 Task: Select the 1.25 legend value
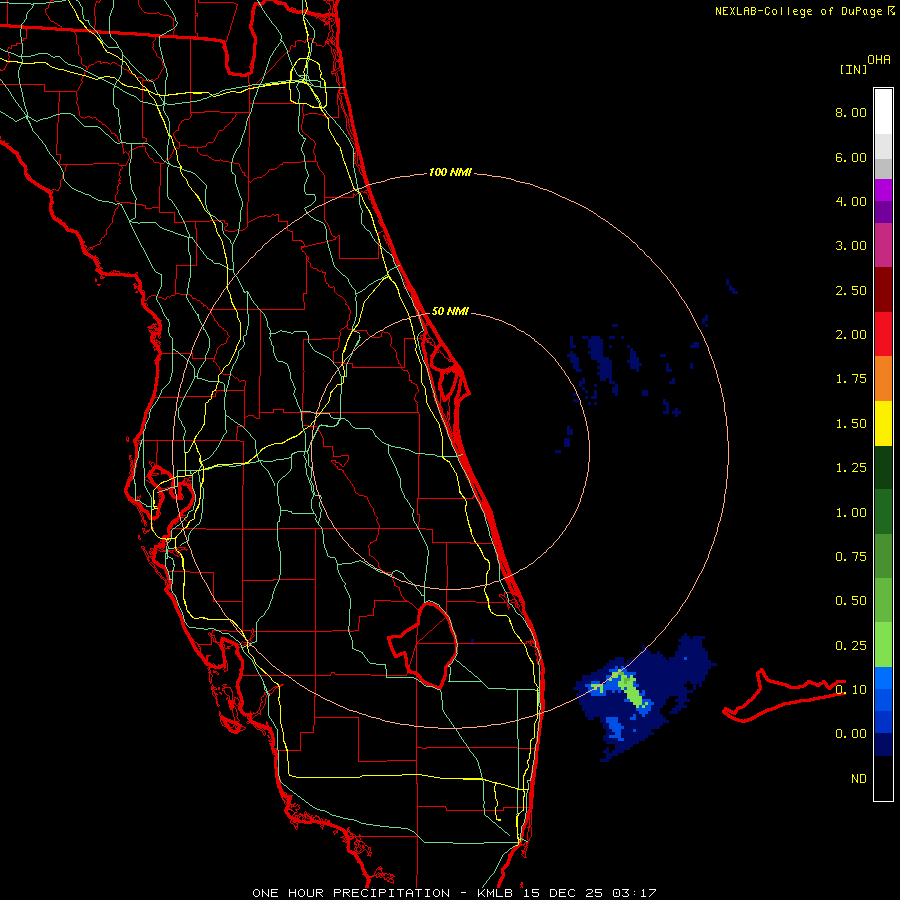tap(851, 468)
